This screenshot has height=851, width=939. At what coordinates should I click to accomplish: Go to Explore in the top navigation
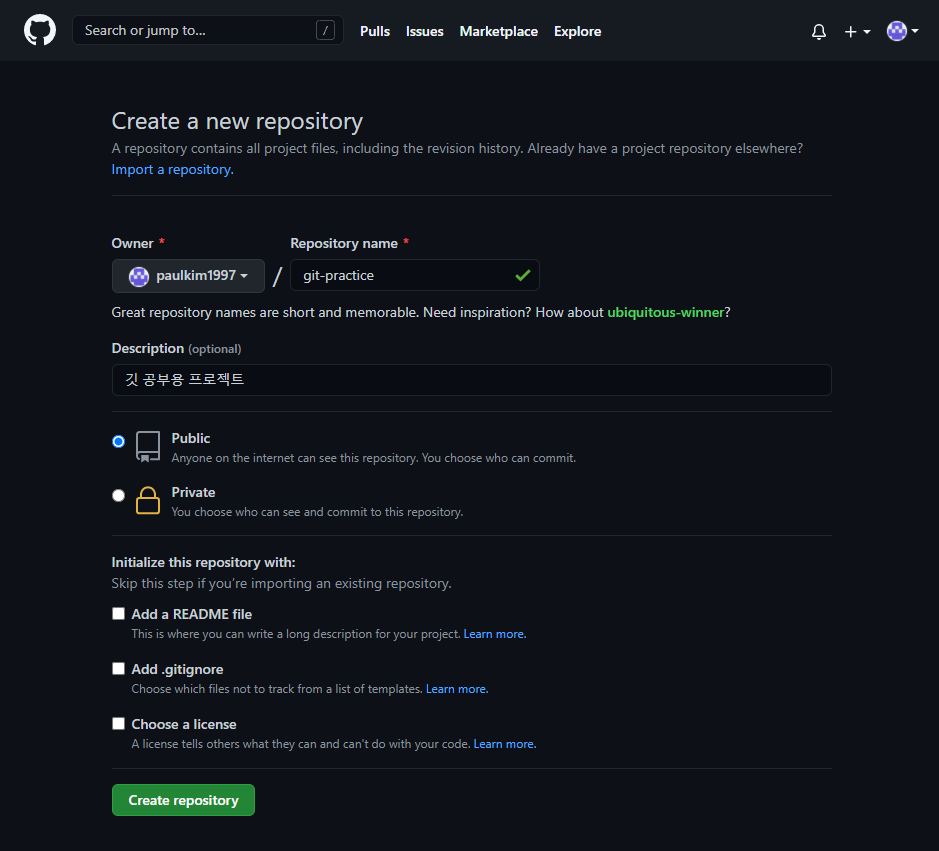[577, 31]
